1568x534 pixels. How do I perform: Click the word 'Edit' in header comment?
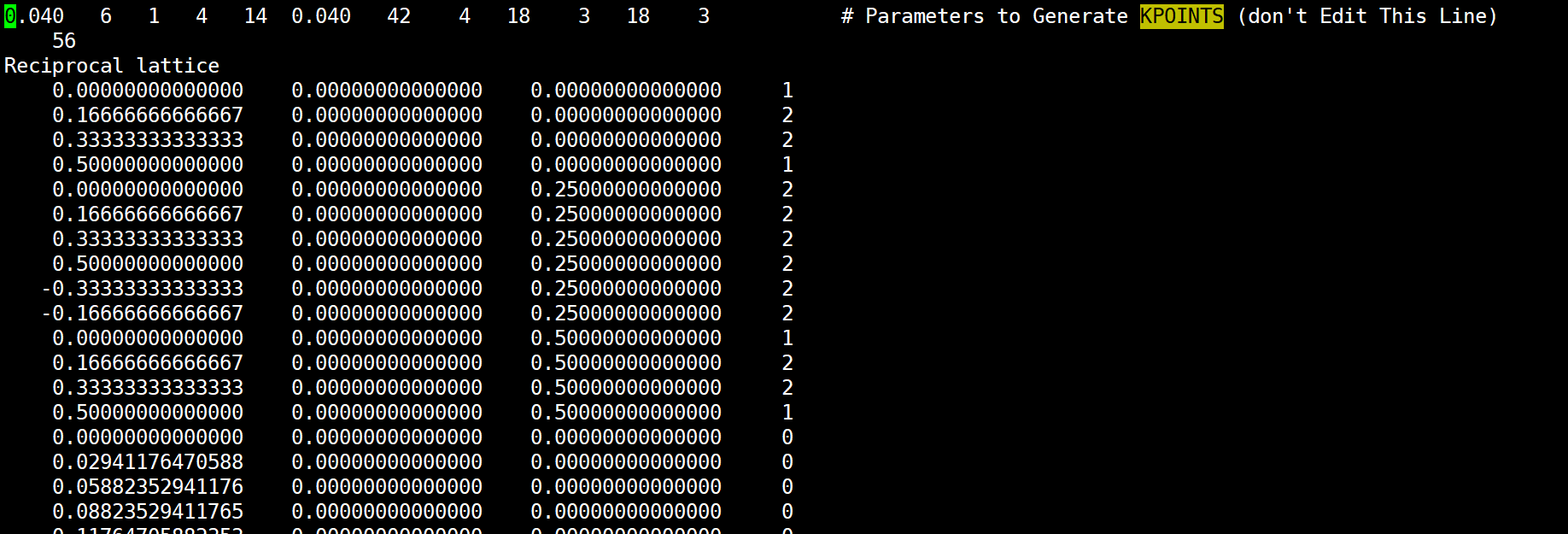1343,16
